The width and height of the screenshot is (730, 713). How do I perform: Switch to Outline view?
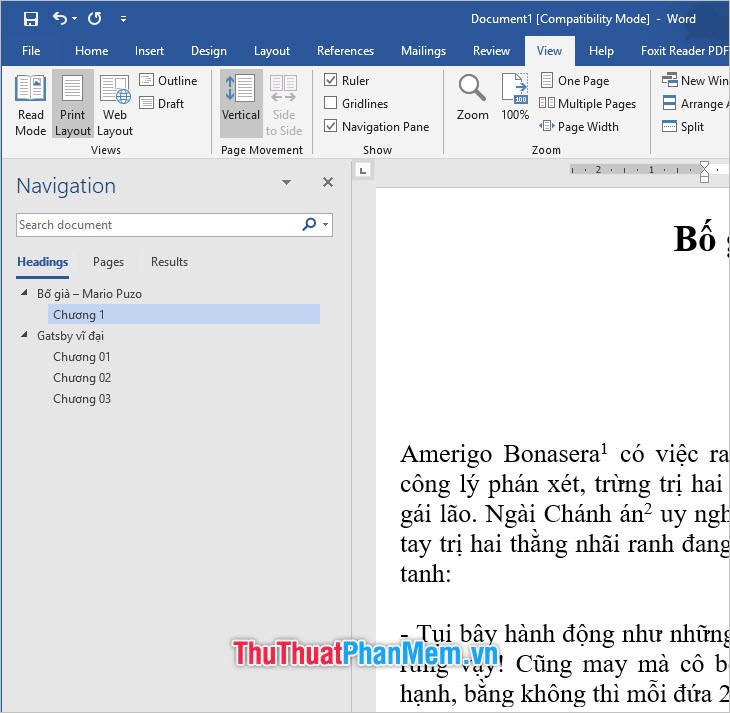[x=169, y=81]
